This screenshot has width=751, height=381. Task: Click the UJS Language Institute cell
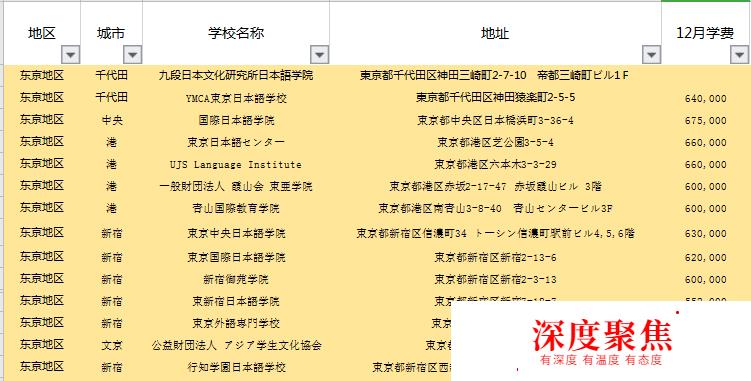pos(236,164)
